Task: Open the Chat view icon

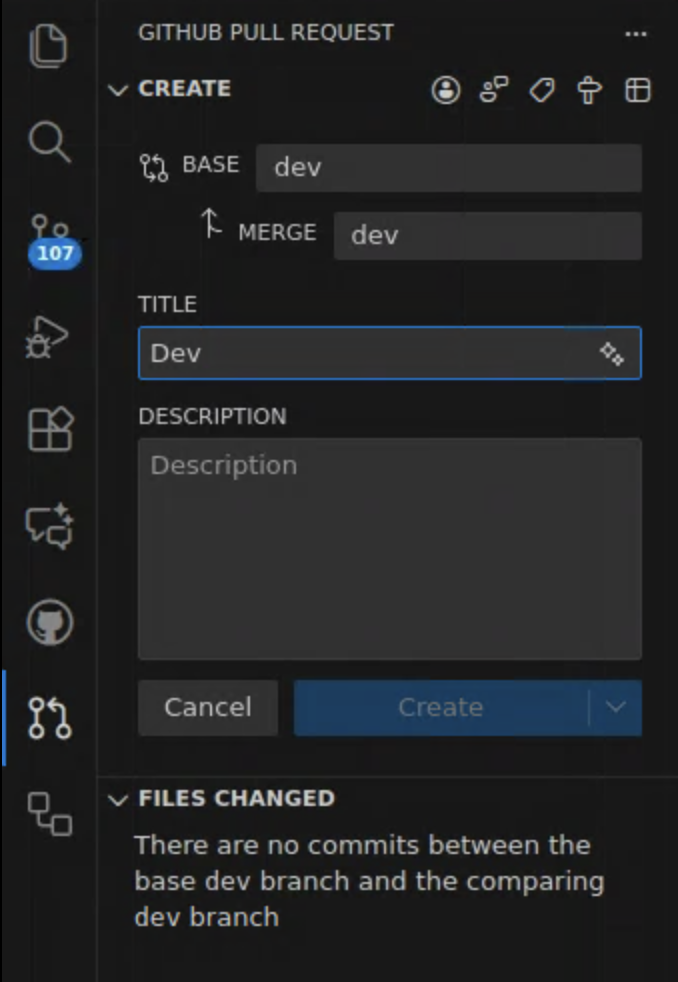Action: click(x=49, y=526)
